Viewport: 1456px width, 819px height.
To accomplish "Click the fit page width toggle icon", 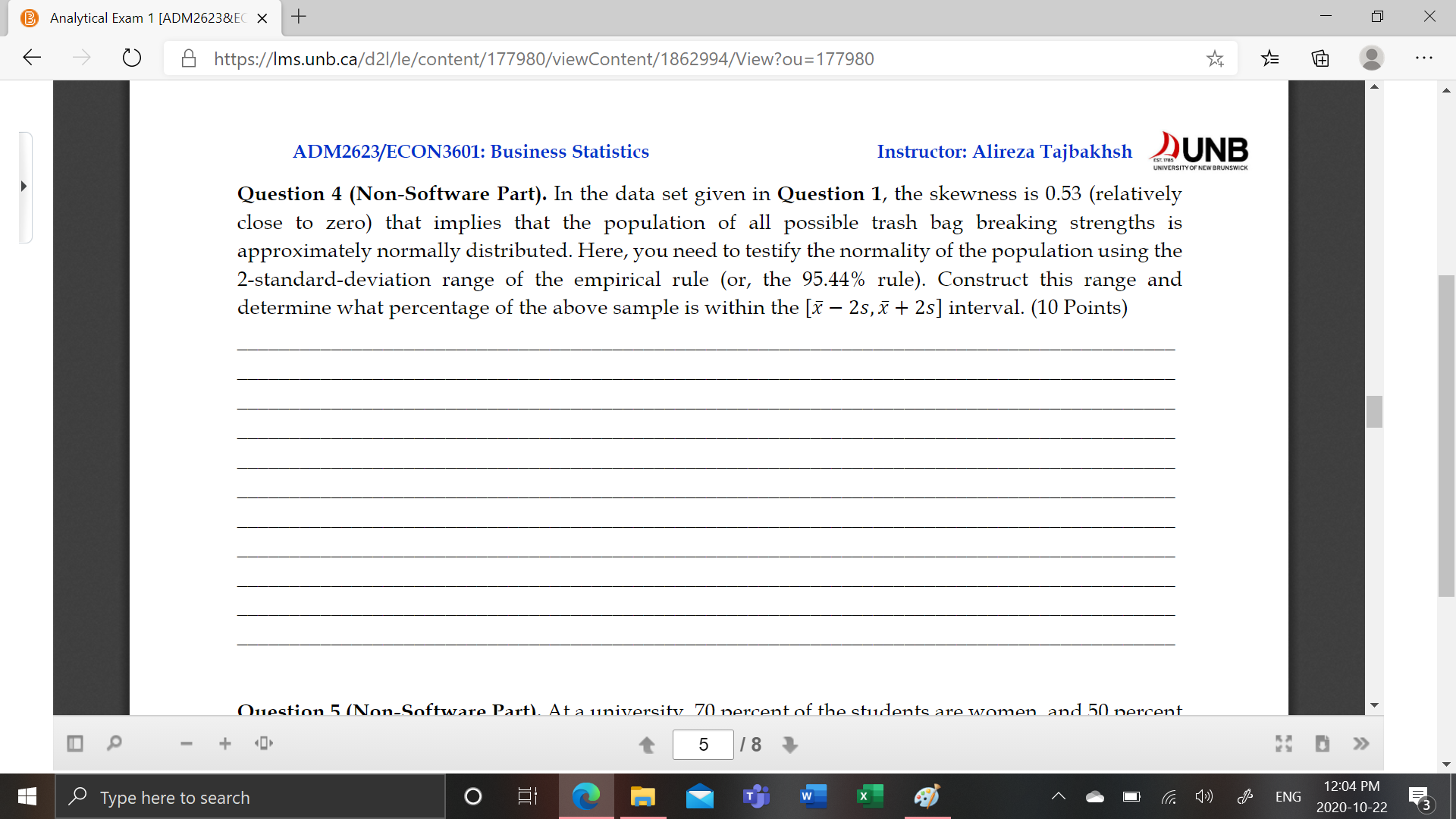I will (x=264, y=743).
